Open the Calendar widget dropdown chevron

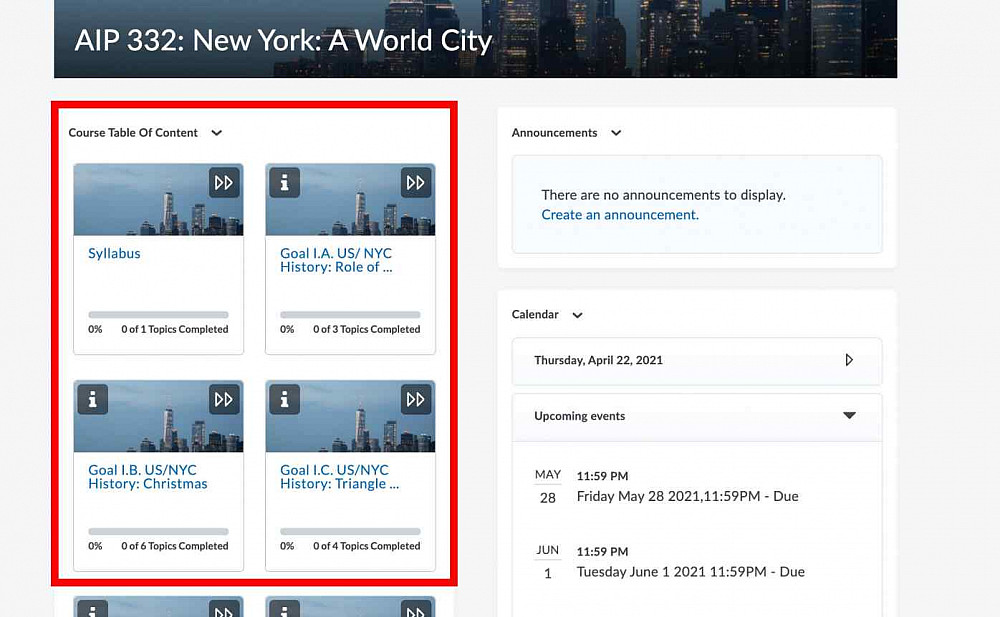tap(577, 315)
